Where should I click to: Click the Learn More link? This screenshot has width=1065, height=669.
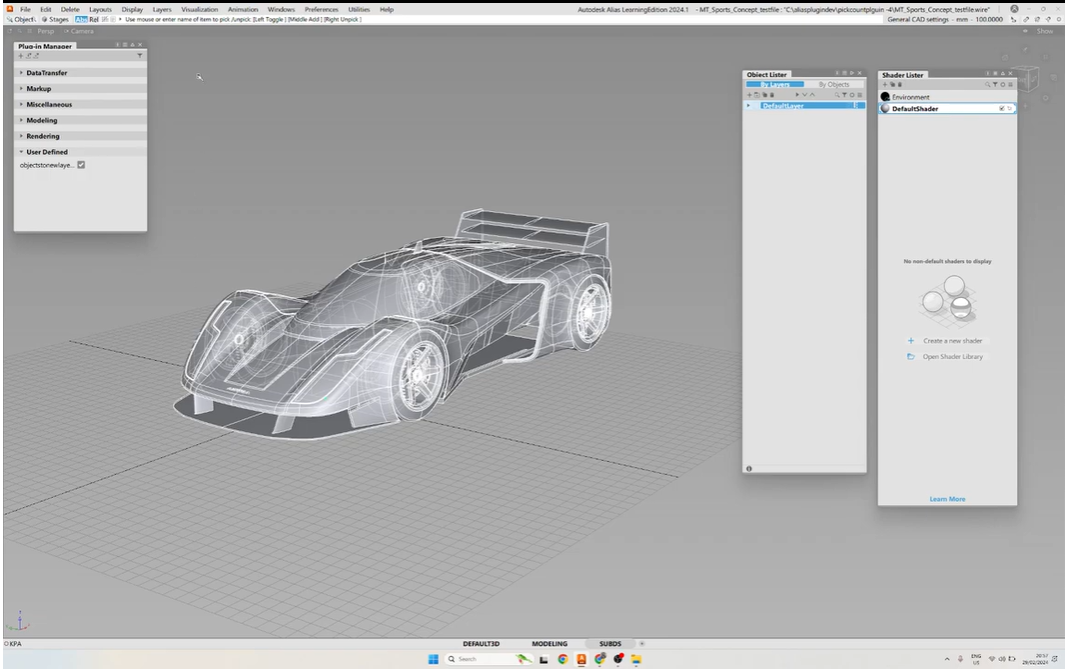pyautogui.click(x=947, y=499)
